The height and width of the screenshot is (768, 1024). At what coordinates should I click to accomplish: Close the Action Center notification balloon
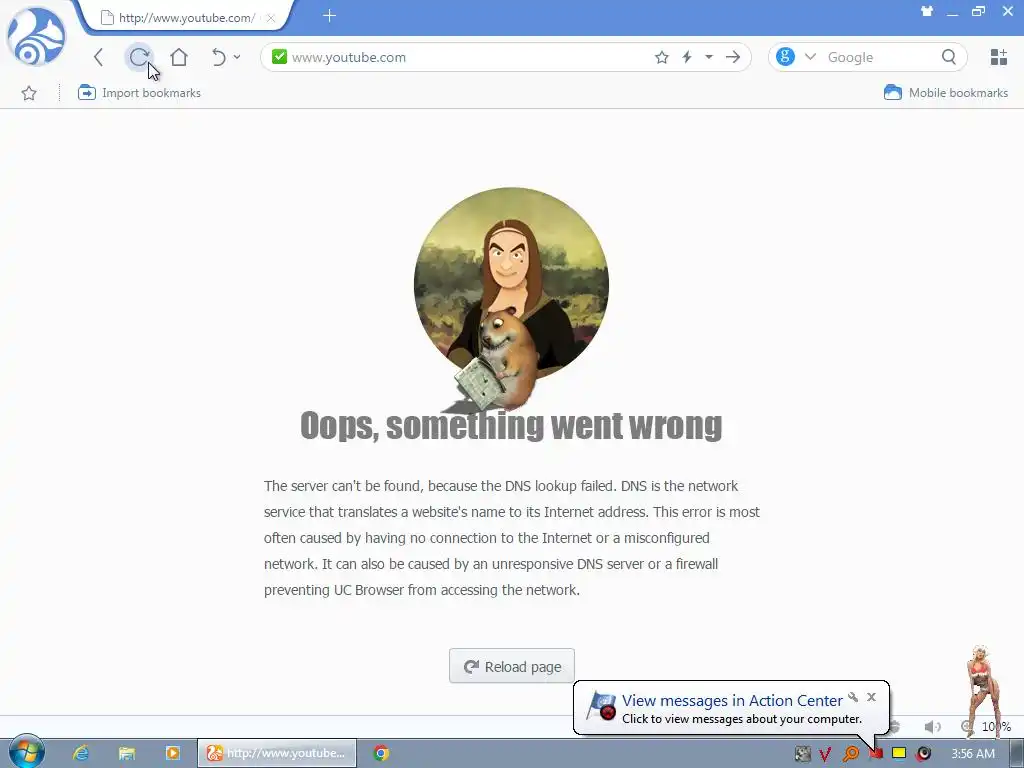(871, 697)
